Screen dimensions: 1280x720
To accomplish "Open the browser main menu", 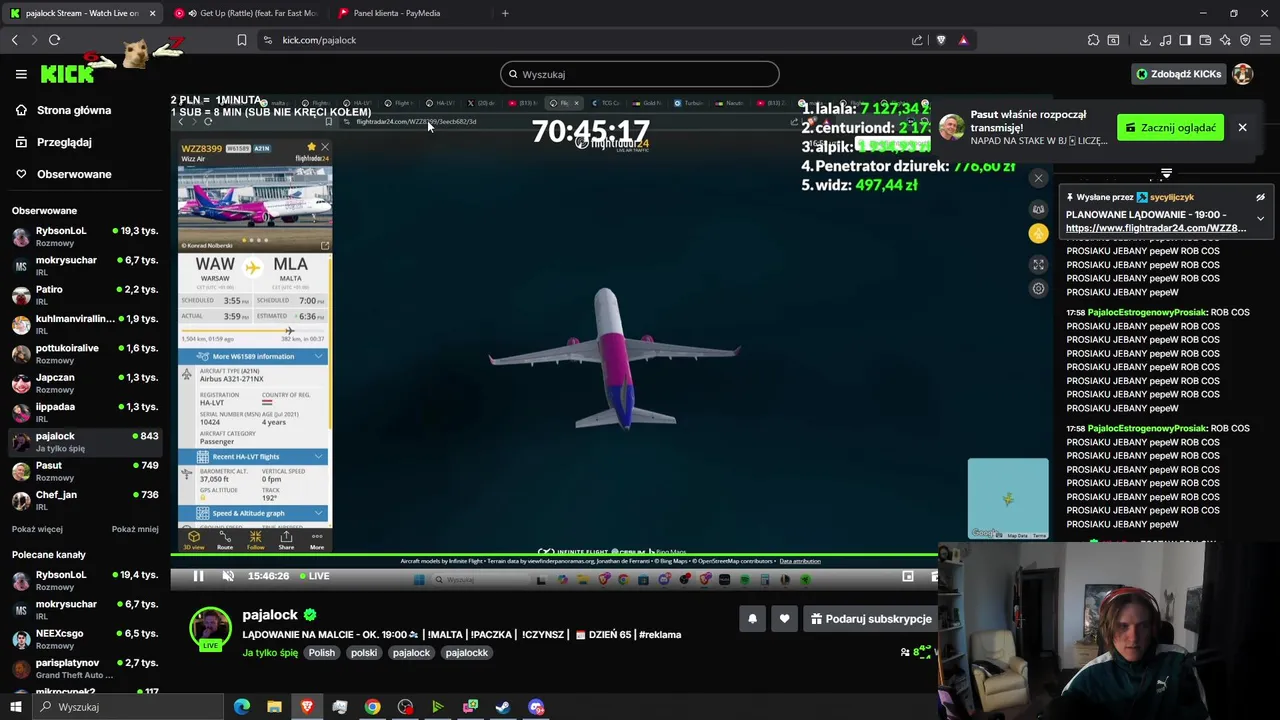I will 1266,40.
